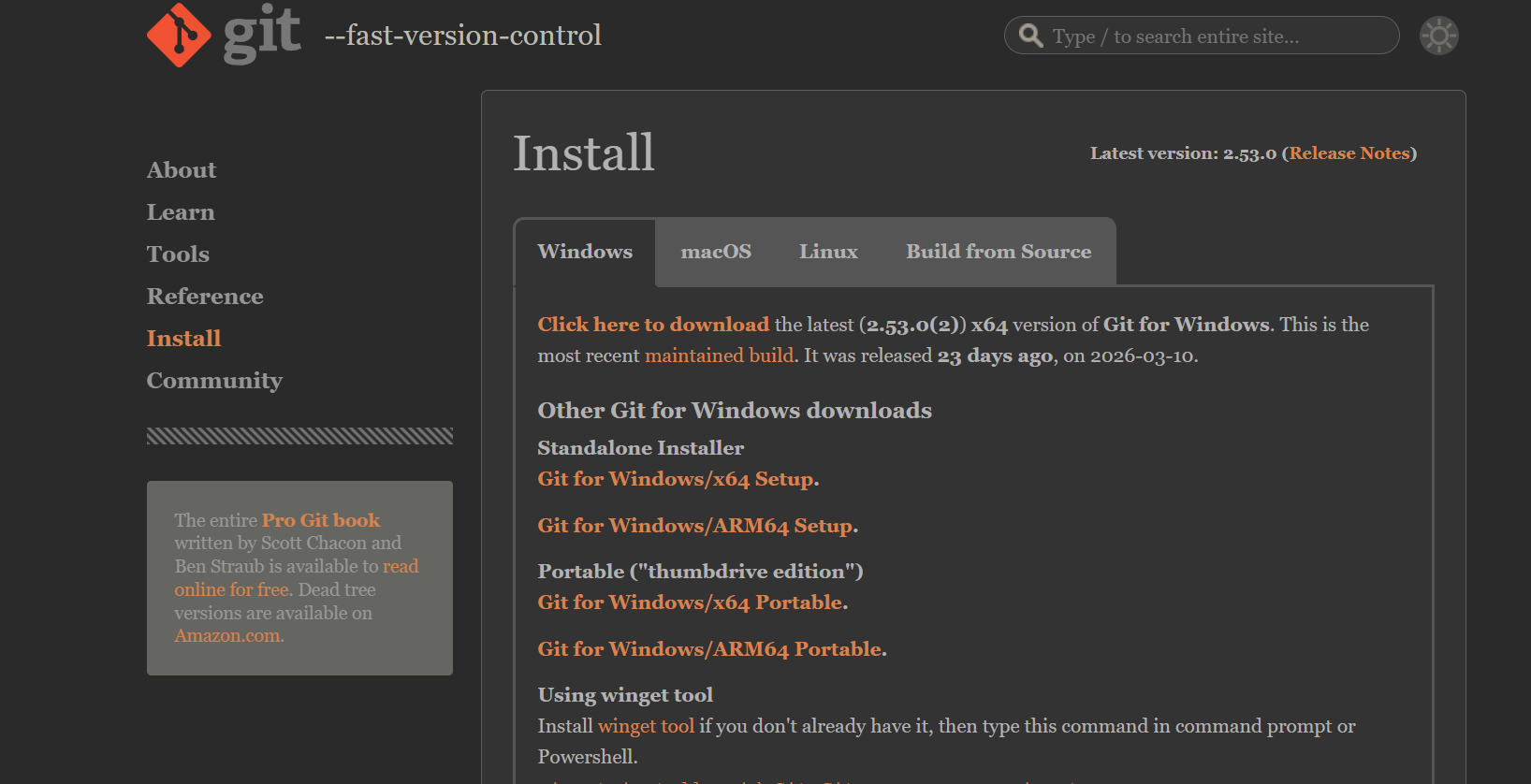Click the '--fast-version-control' tagline

(x=462, y=36)
